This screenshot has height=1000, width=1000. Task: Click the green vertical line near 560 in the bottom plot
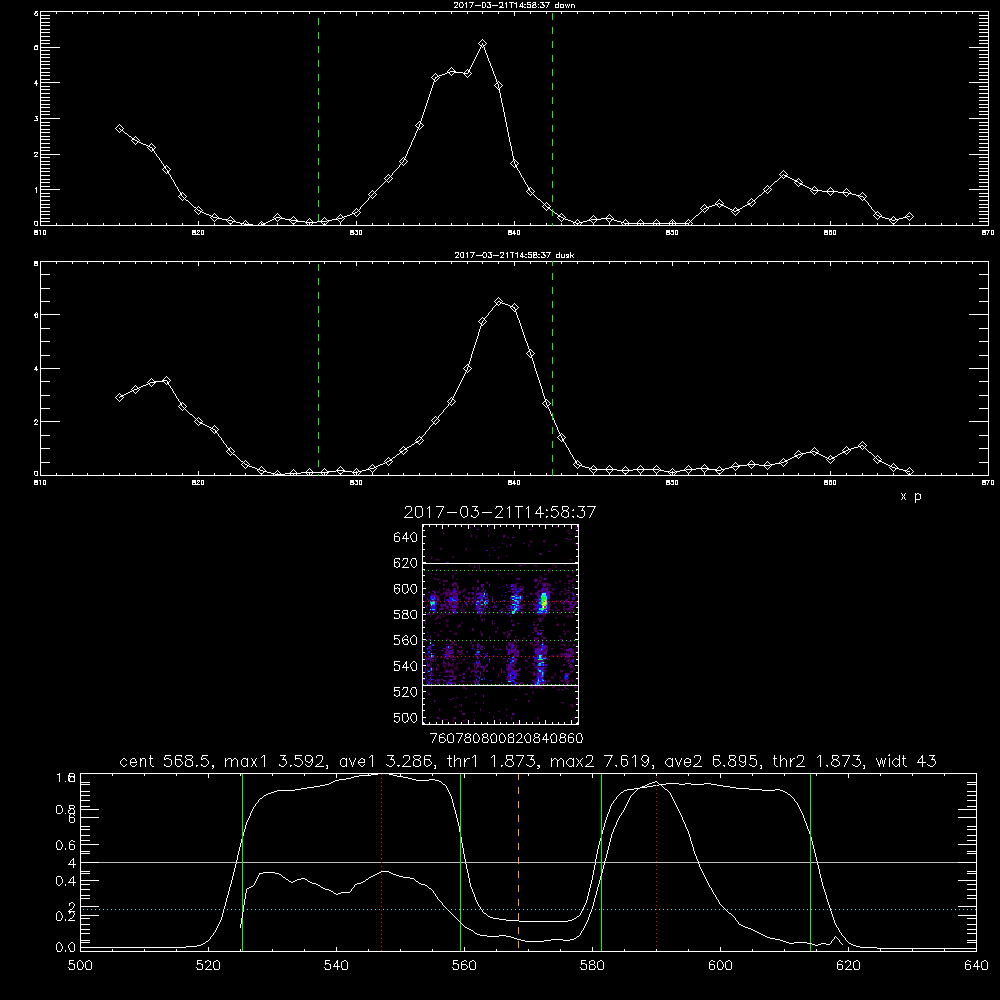click(460, 861)
